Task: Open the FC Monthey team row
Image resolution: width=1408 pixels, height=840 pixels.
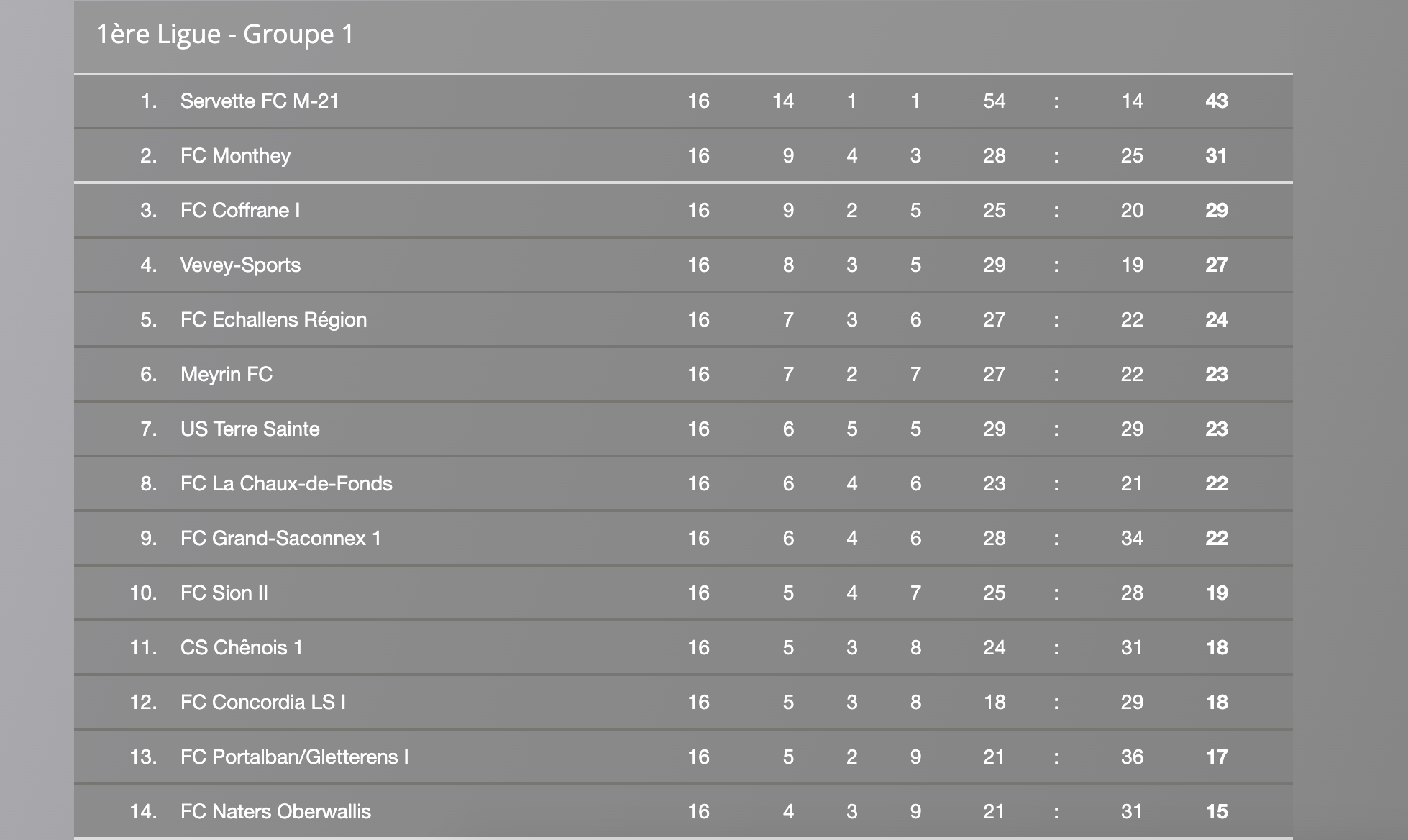Action: 235,155
